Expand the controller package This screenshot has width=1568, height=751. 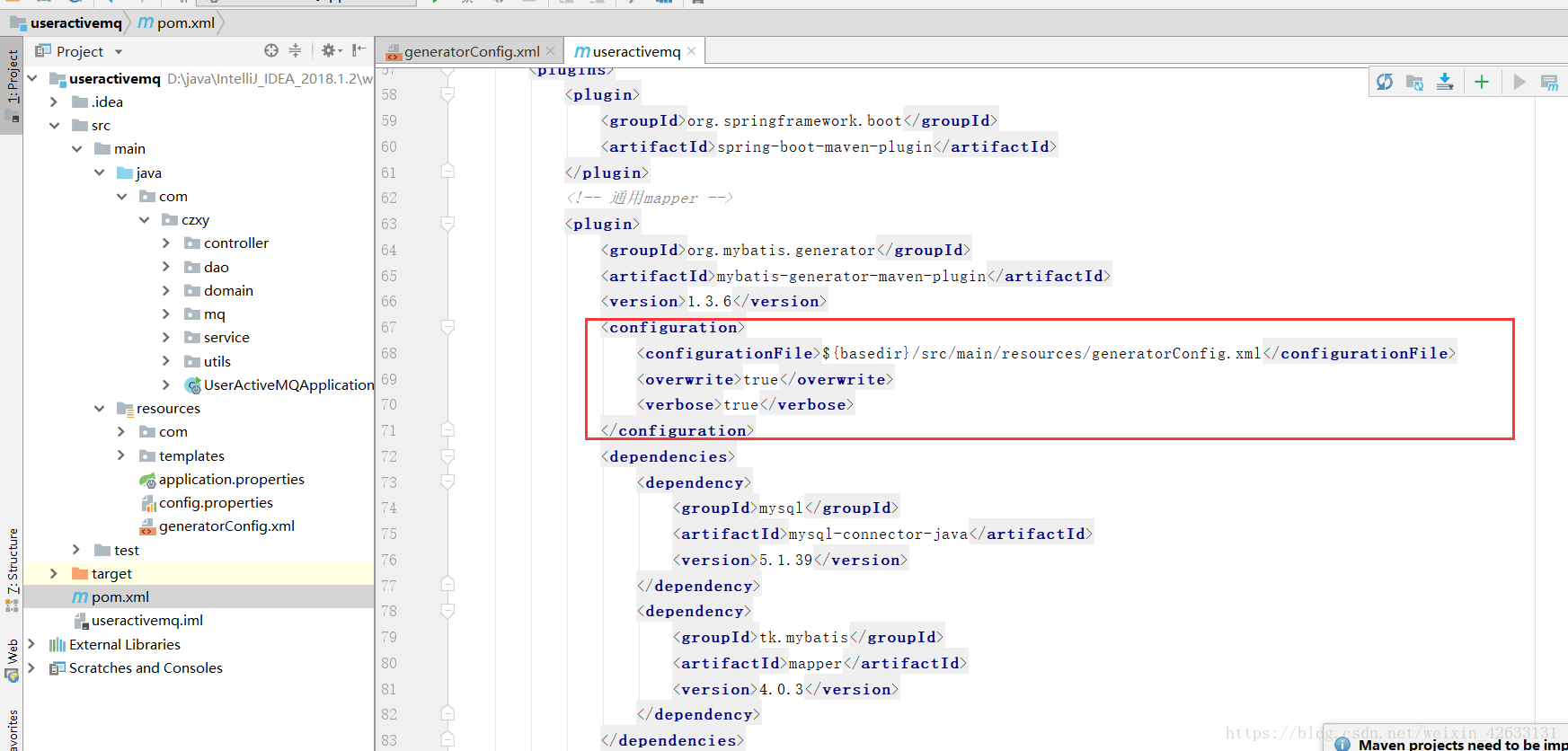166,243
